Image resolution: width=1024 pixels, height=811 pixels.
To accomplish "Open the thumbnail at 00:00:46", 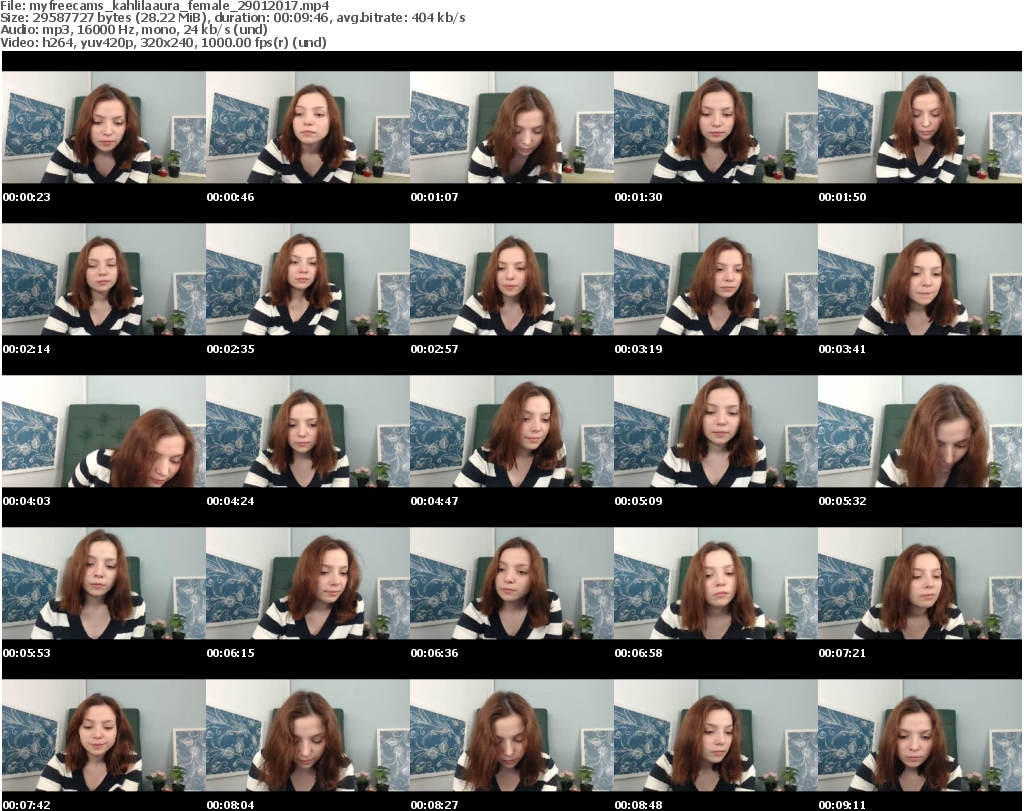I will 308,127.
